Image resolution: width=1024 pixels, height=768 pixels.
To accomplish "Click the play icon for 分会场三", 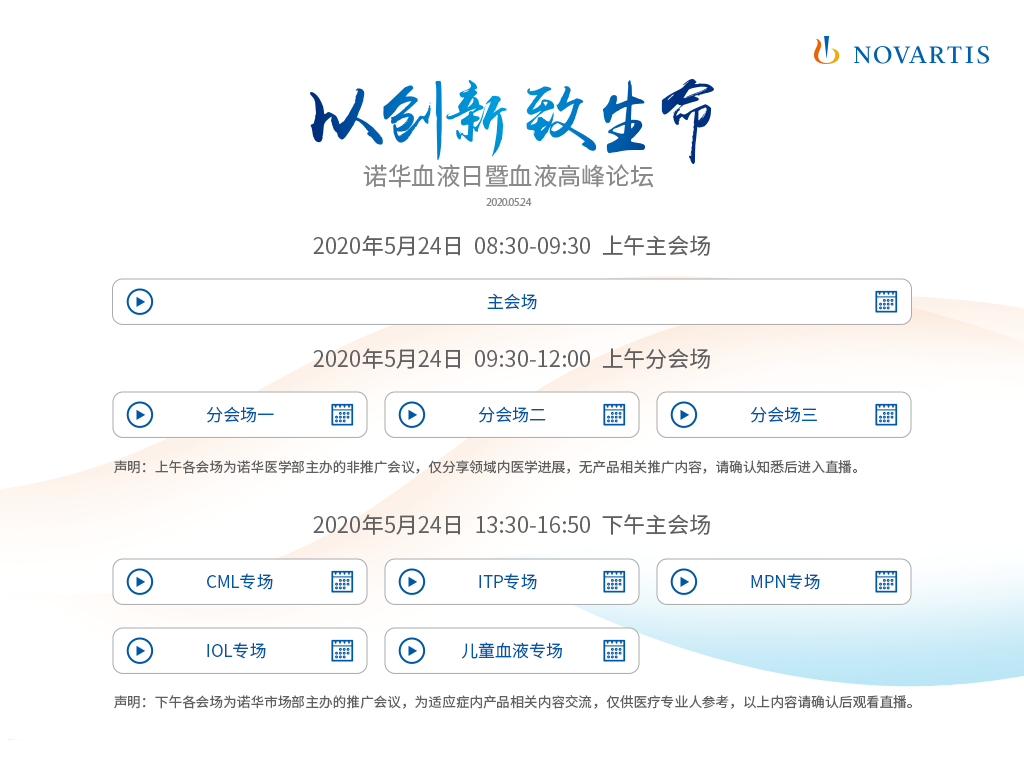I will [684, 415].
